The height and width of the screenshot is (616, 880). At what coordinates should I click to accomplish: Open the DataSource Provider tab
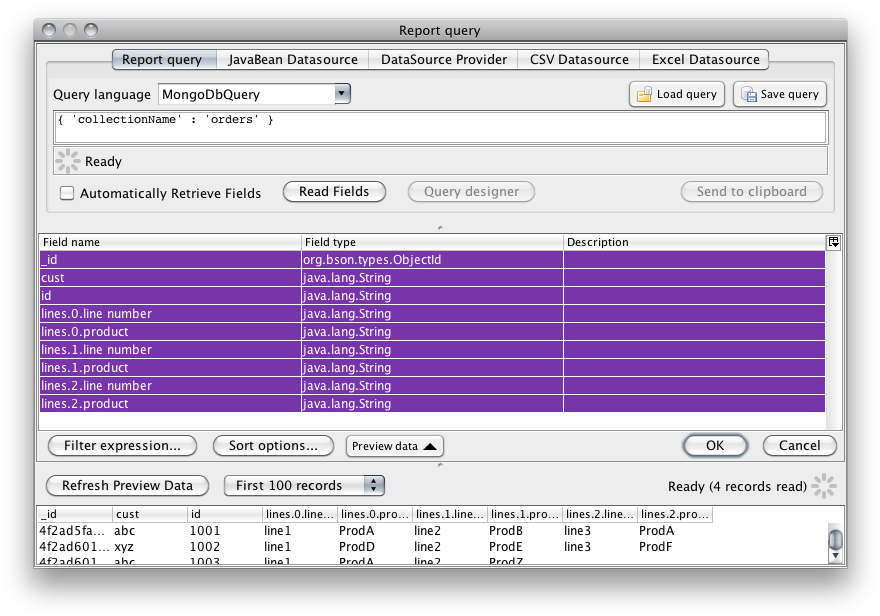pyautogui.click(x=442, y=59)
